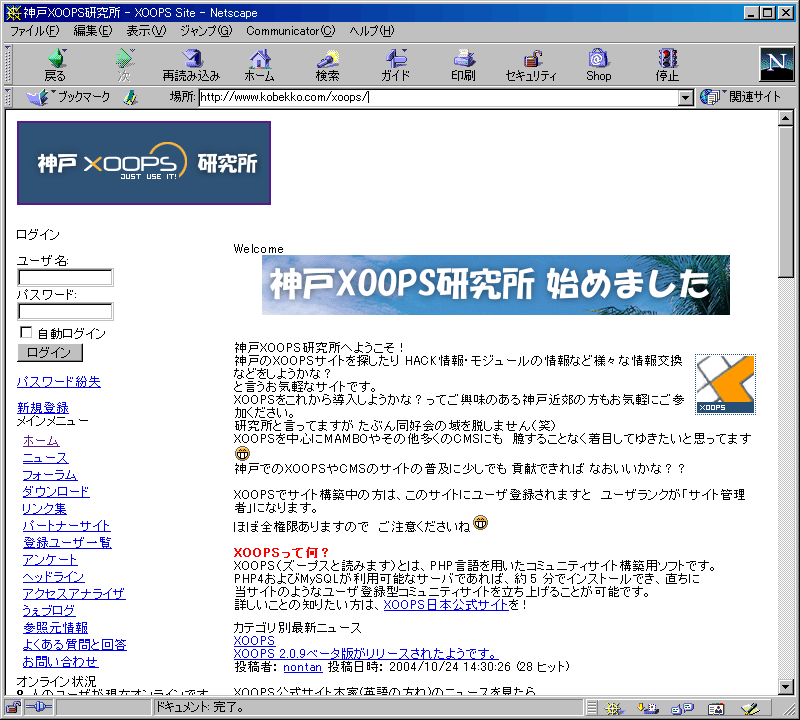Image resolution: width=800 pixels, height=720 pixels.
Task: Click the component bar grip handle
Action: click(x=592, y=708)
